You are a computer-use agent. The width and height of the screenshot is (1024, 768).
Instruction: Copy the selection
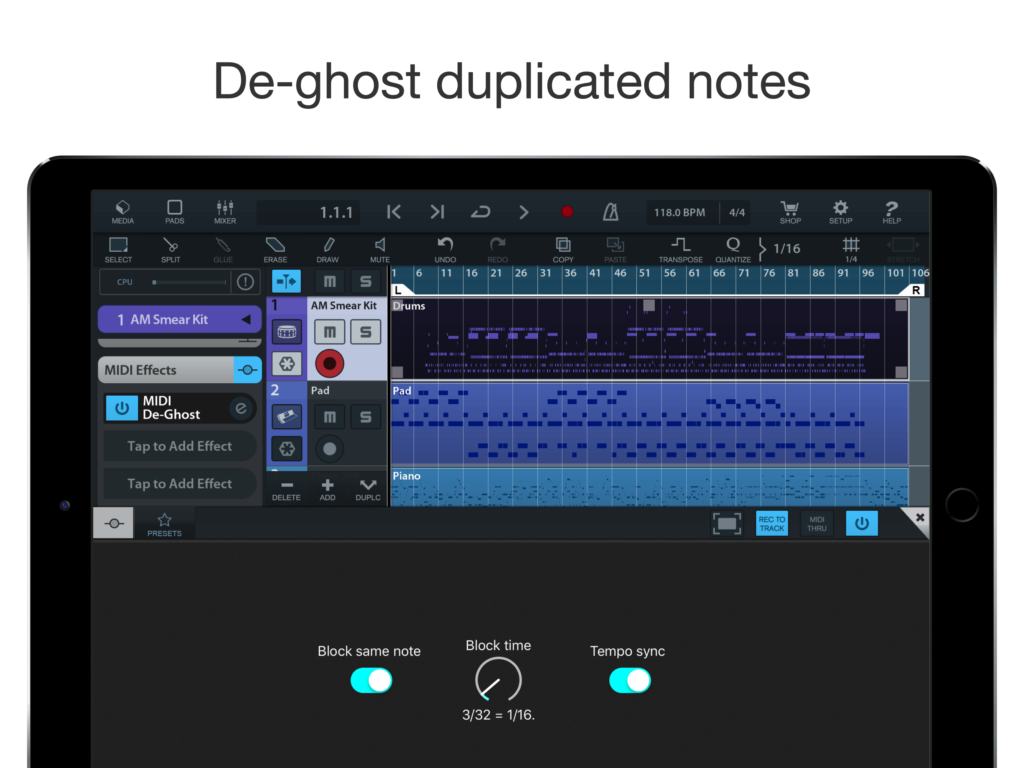tap(563, 250)
